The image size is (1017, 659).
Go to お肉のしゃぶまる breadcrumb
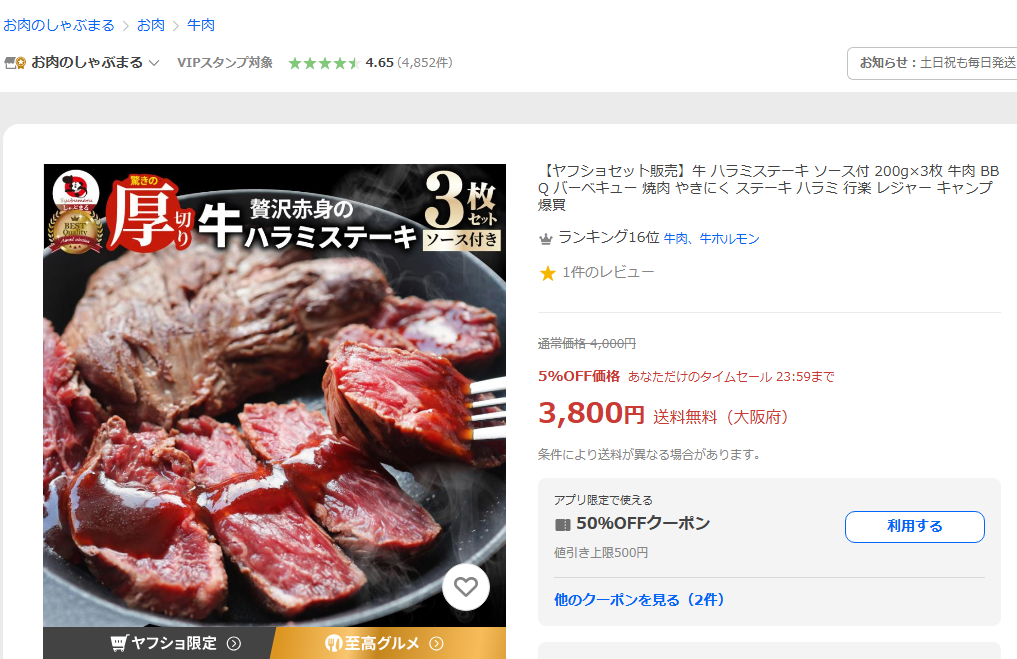[58, 25]
